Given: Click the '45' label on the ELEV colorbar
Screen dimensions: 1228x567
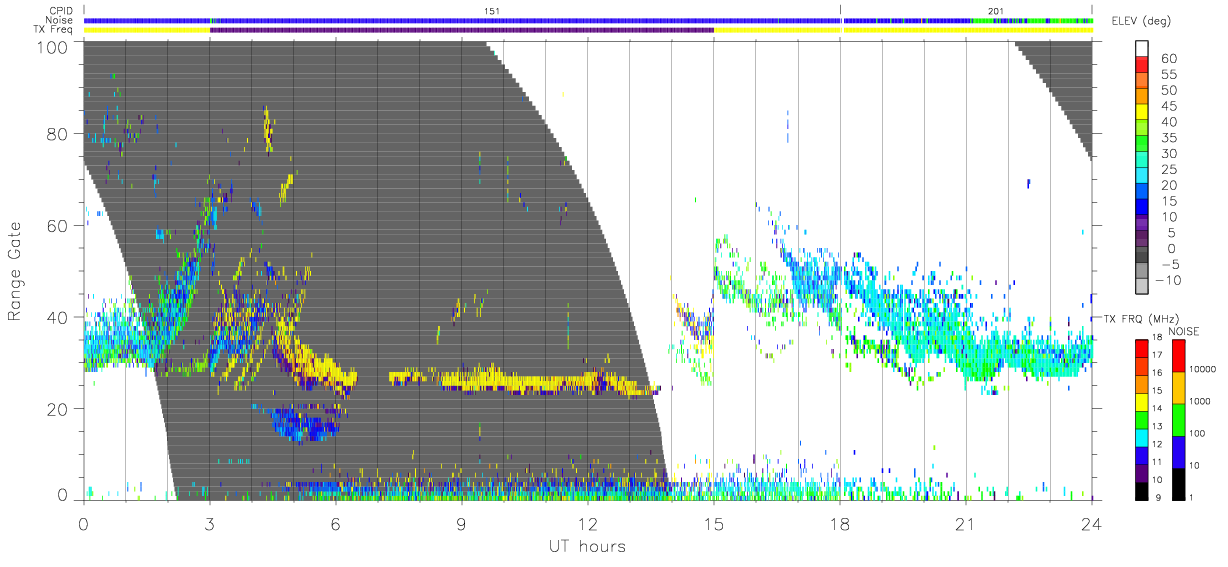Looking at the screenshot, I should [x=1167, y=105].
